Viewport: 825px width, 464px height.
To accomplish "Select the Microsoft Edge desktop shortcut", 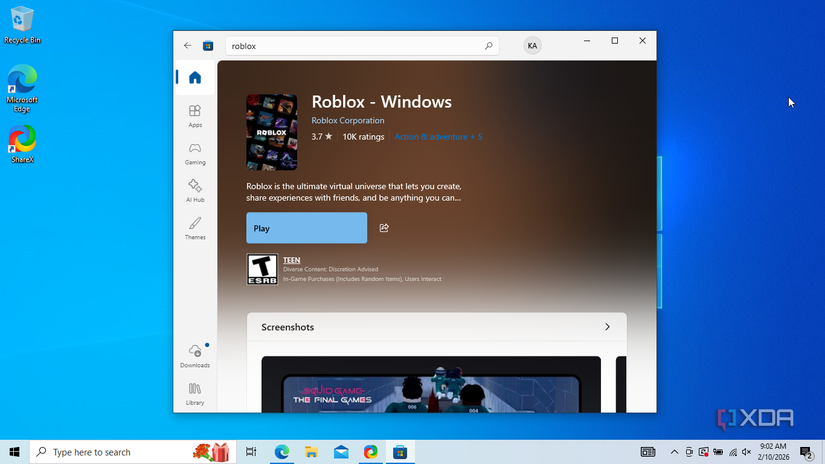I will (22, 88).
